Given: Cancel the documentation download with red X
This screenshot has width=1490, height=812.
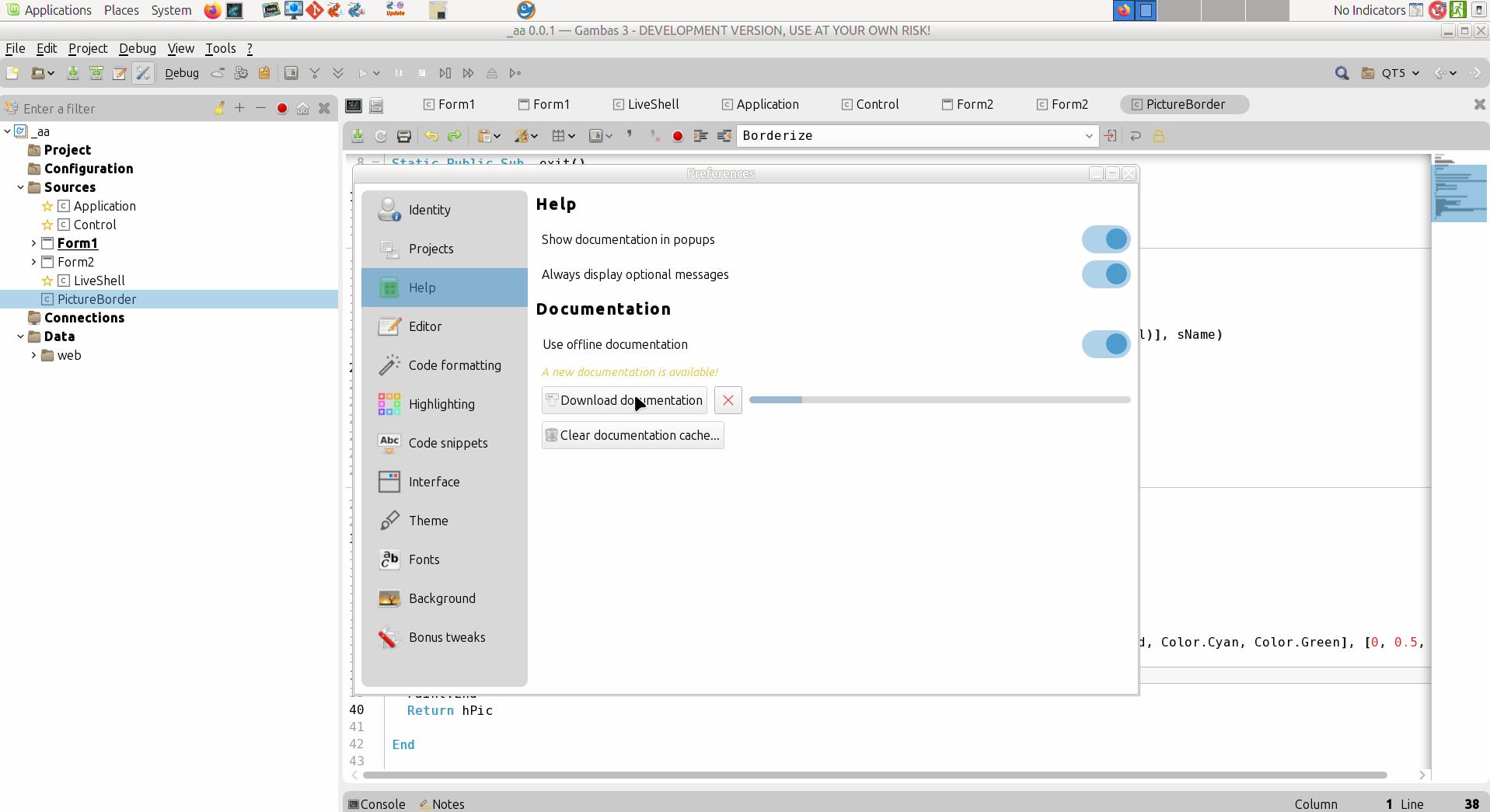Looking at the screenshot, I should (x=728, y=400).
